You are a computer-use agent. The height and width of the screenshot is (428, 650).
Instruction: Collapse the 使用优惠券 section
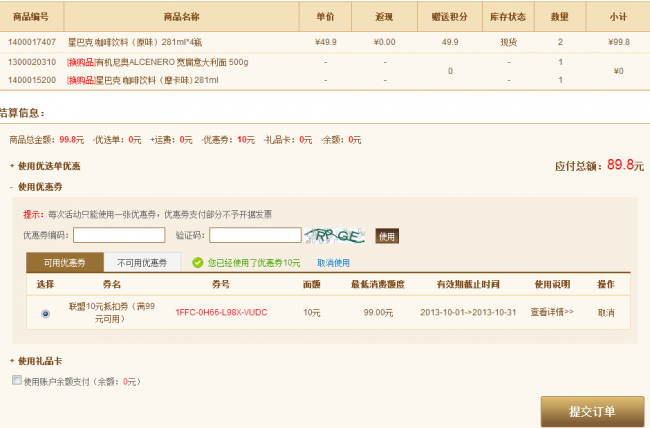pos(42,187)
